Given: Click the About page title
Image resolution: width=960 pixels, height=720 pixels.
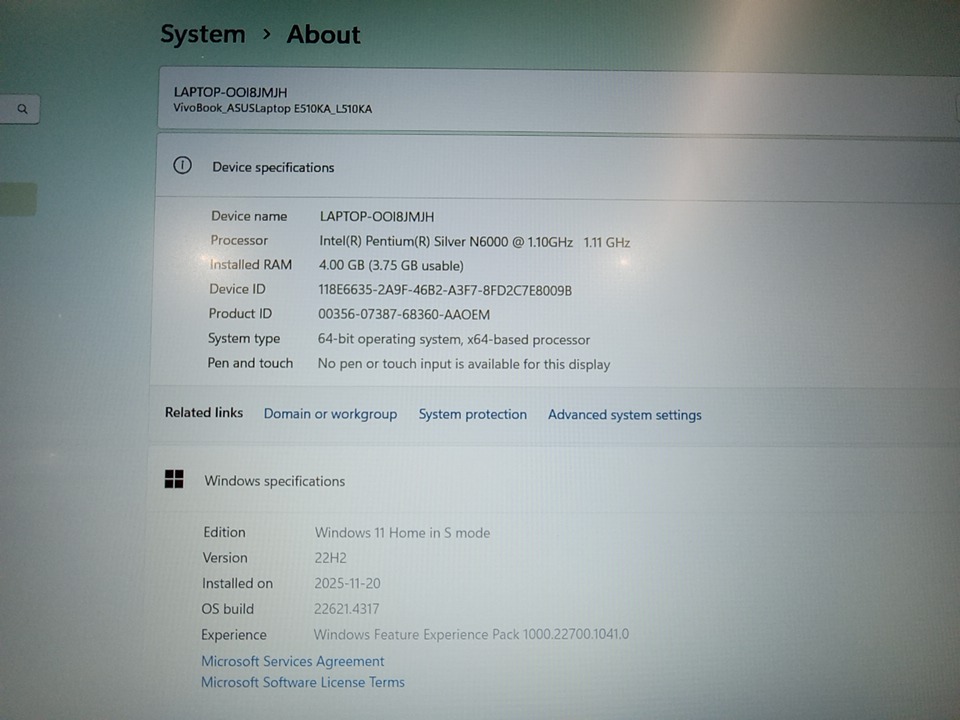Looking at the screenshot, I should click(x=323, y=34).
